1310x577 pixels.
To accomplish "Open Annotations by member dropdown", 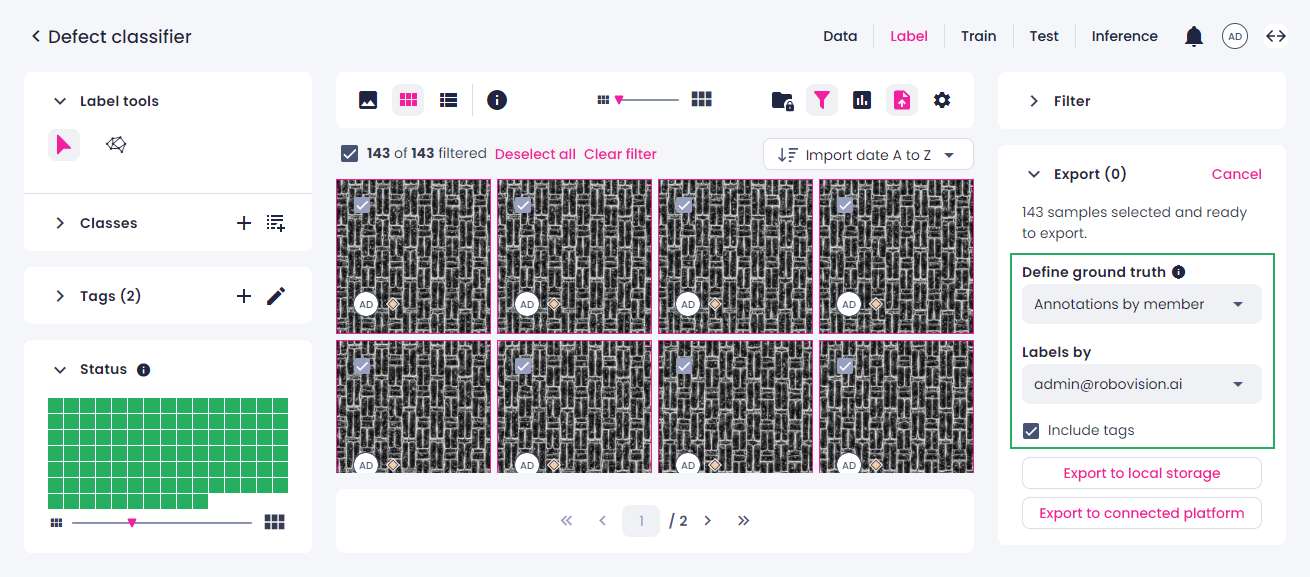I will pyautogui.click(x=1141, y=304).
